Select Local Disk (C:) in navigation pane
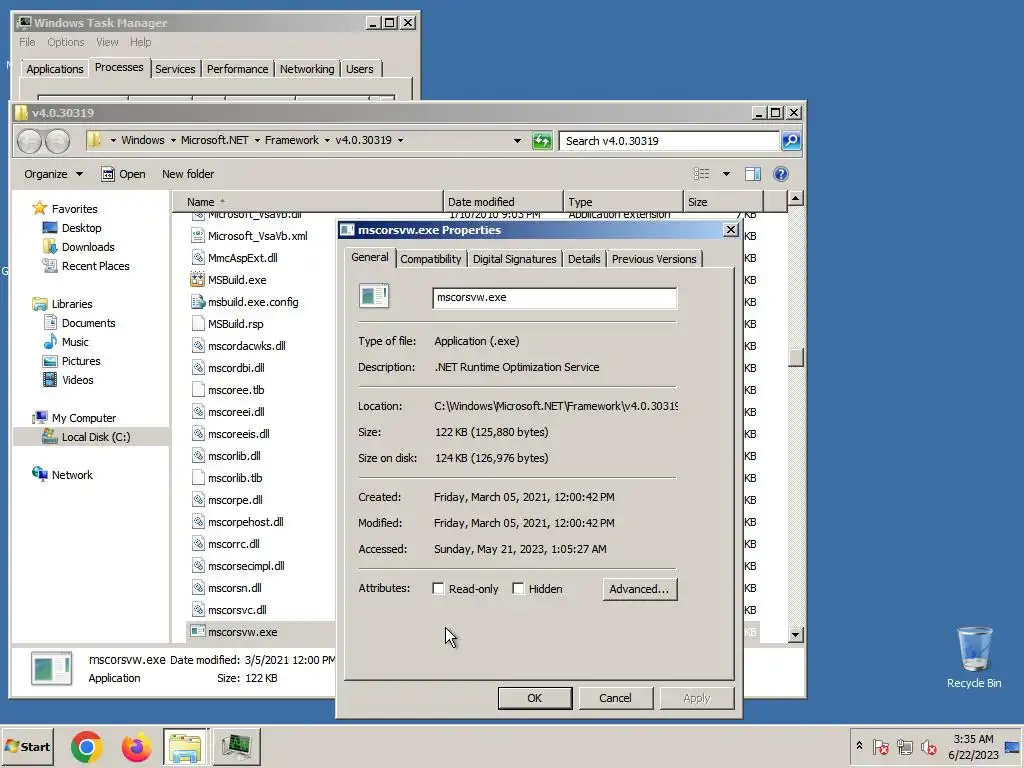Image resolution: width=1024 pixels, height=768 pixels. point(95,437)
